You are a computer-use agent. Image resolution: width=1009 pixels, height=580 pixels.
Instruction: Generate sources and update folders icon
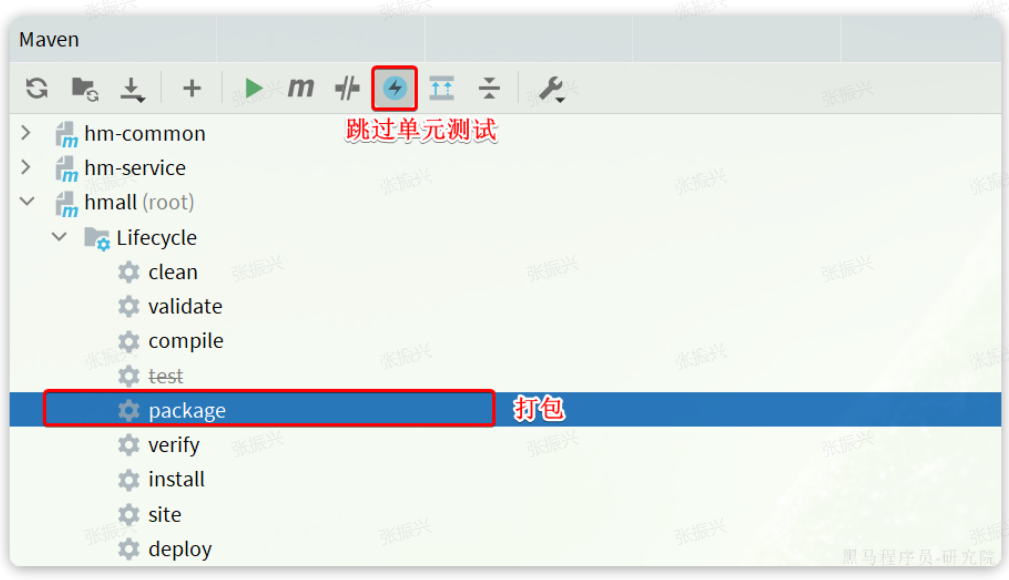click(84, 89)
